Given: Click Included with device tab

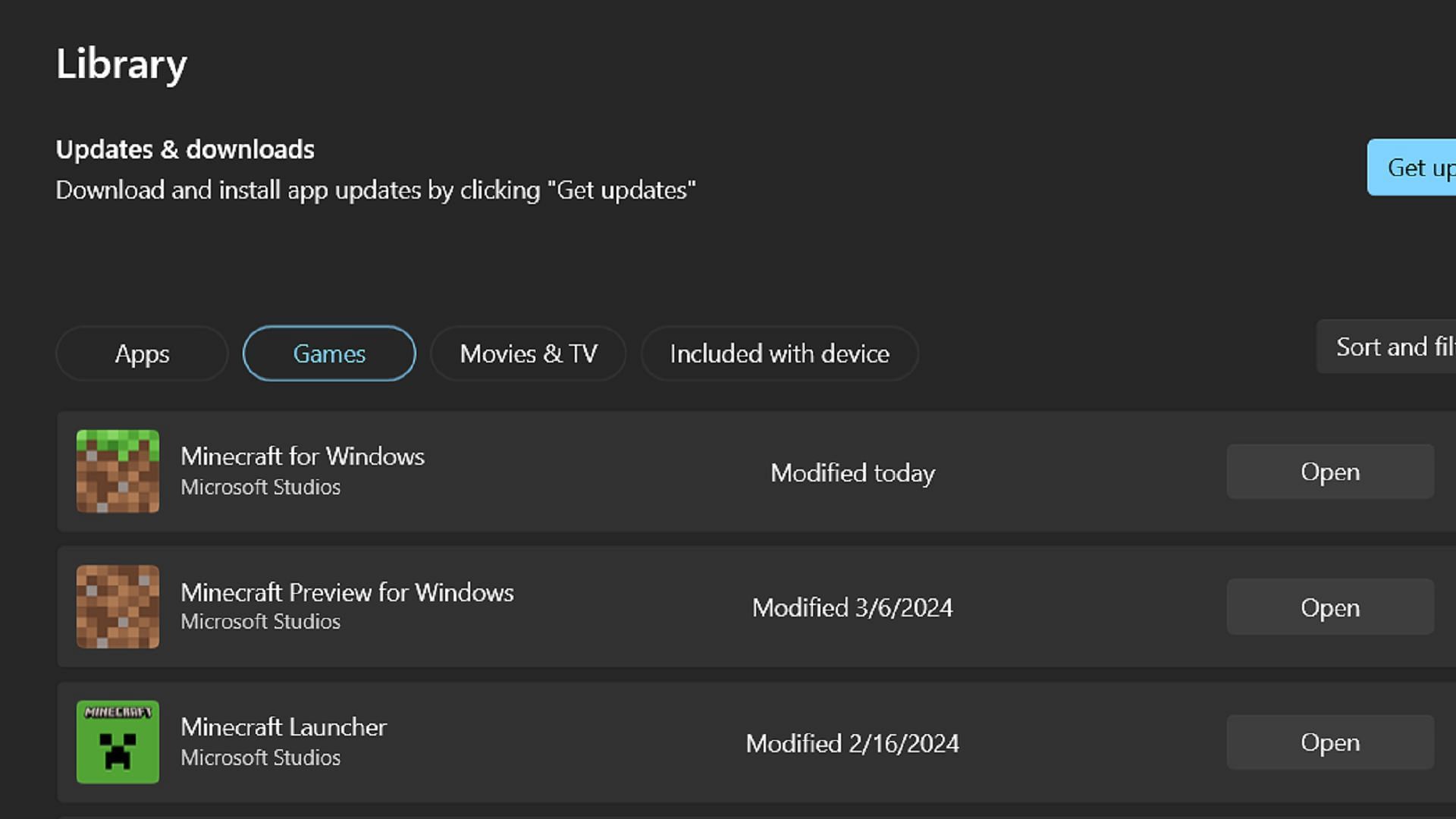Looking at the screenshot, I should click(779, 353).
